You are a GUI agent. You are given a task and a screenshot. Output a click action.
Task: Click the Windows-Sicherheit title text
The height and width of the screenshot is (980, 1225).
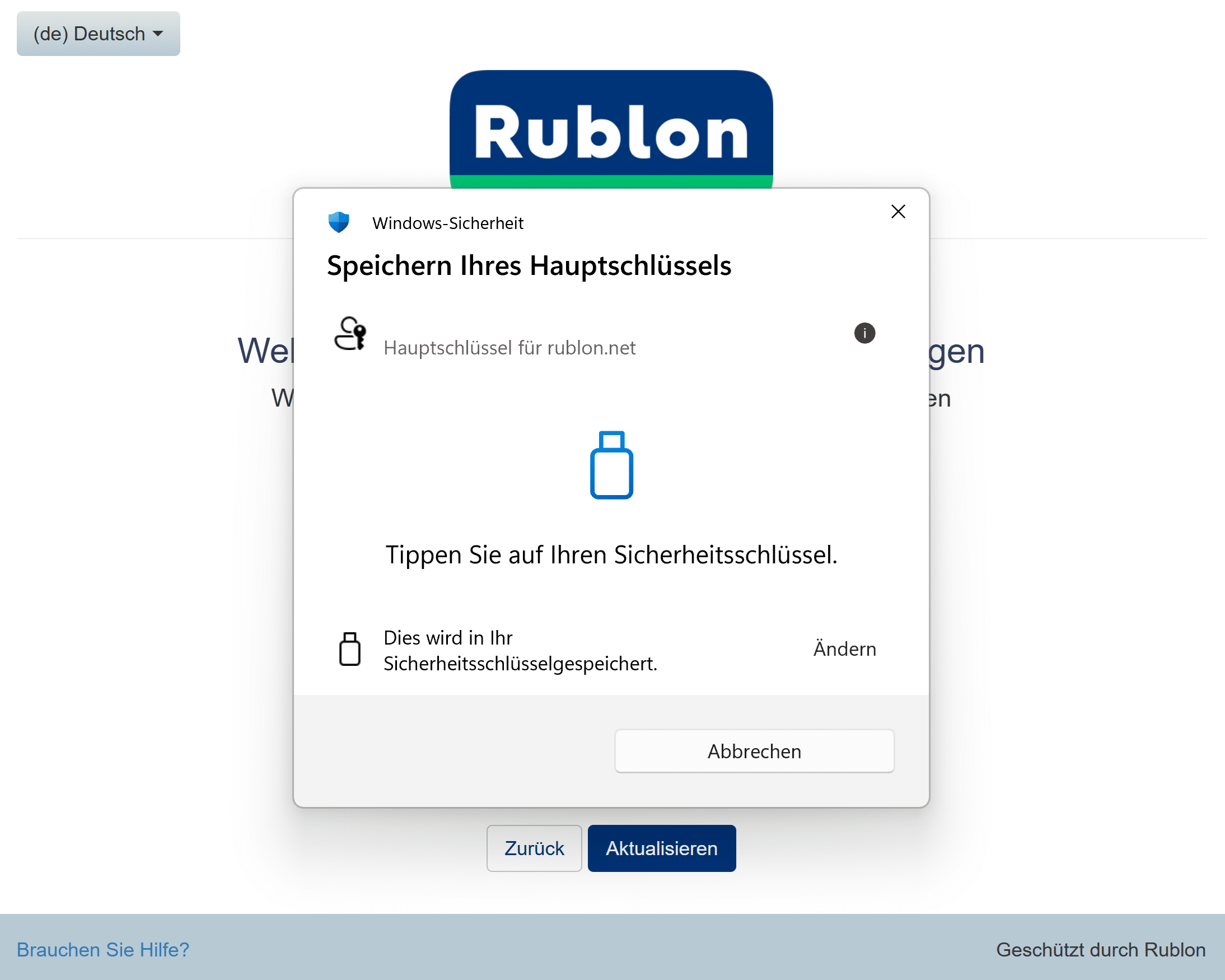coord(448,223)
